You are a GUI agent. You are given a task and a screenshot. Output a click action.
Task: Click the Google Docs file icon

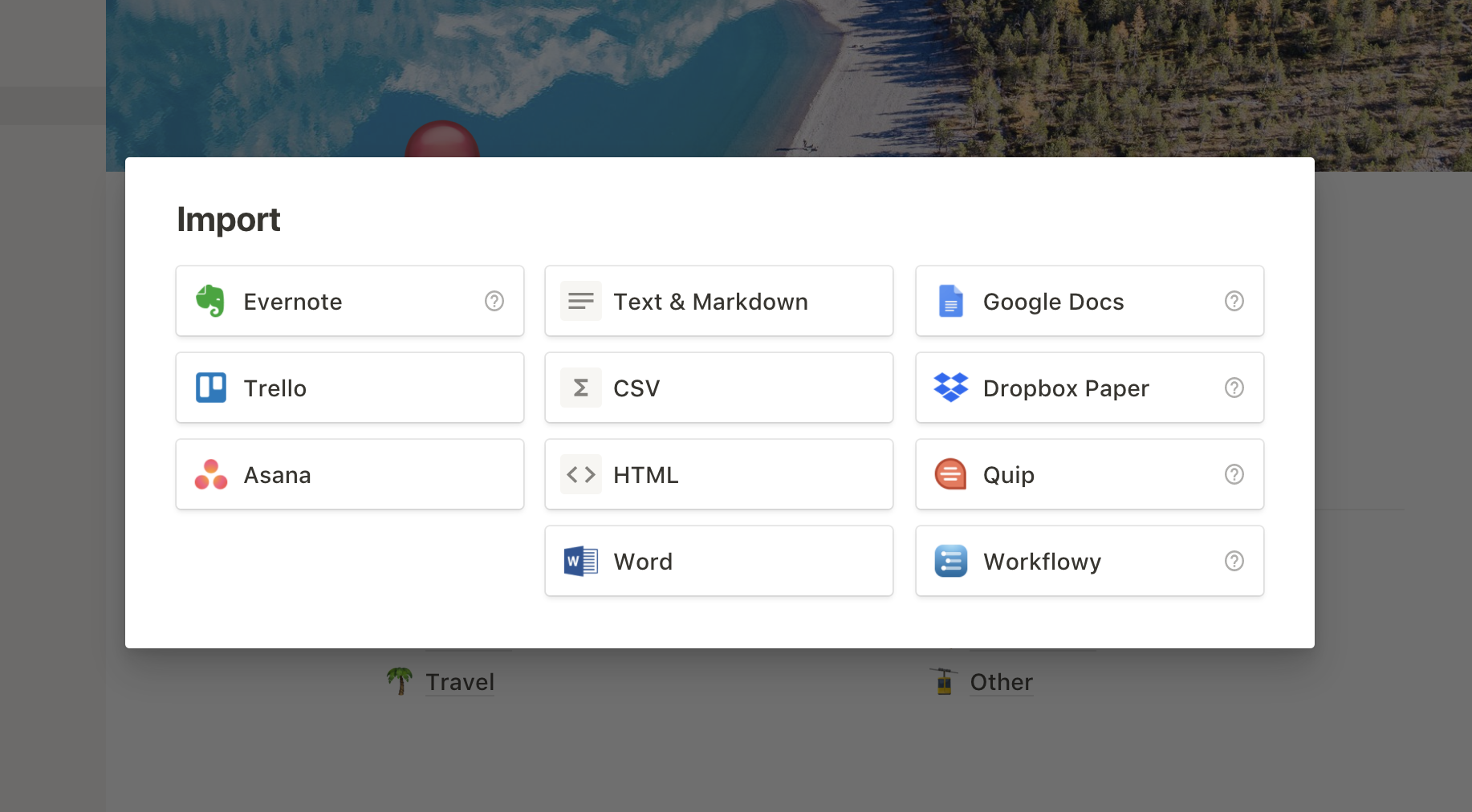pyautogui.click(x=951, y=301)
